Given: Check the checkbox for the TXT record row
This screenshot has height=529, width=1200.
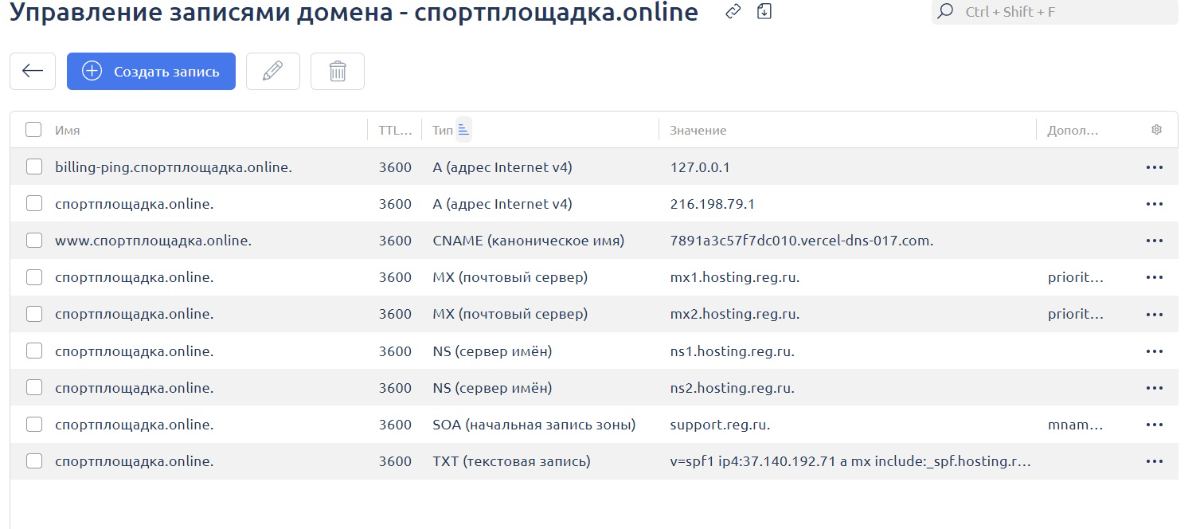Looking at the screenshot, I should (33, 461).
